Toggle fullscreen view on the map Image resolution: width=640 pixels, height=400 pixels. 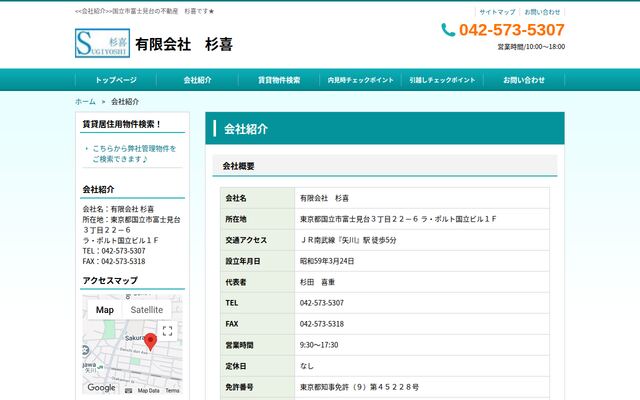pos(167,331)
